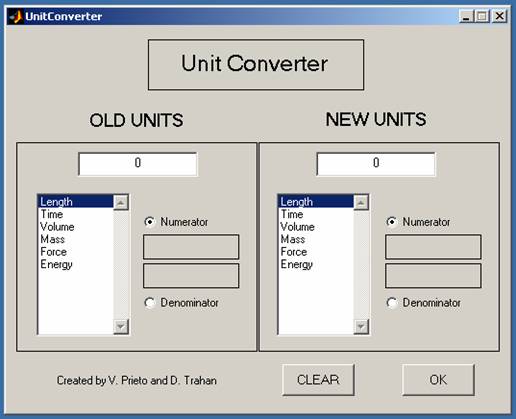This screenshot has height=419, width=516.
Task: Click Old Units listbox scroll up arrow
Action: pos(121,202)
